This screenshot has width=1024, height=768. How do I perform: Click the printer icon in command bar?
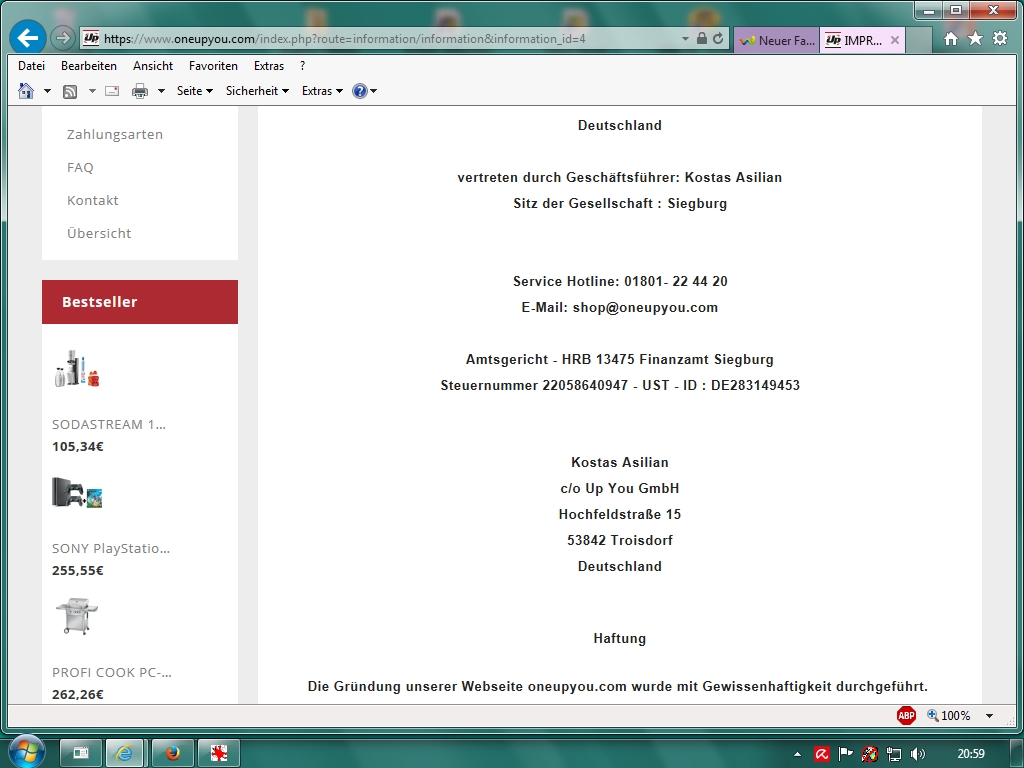tap(140, 91)
